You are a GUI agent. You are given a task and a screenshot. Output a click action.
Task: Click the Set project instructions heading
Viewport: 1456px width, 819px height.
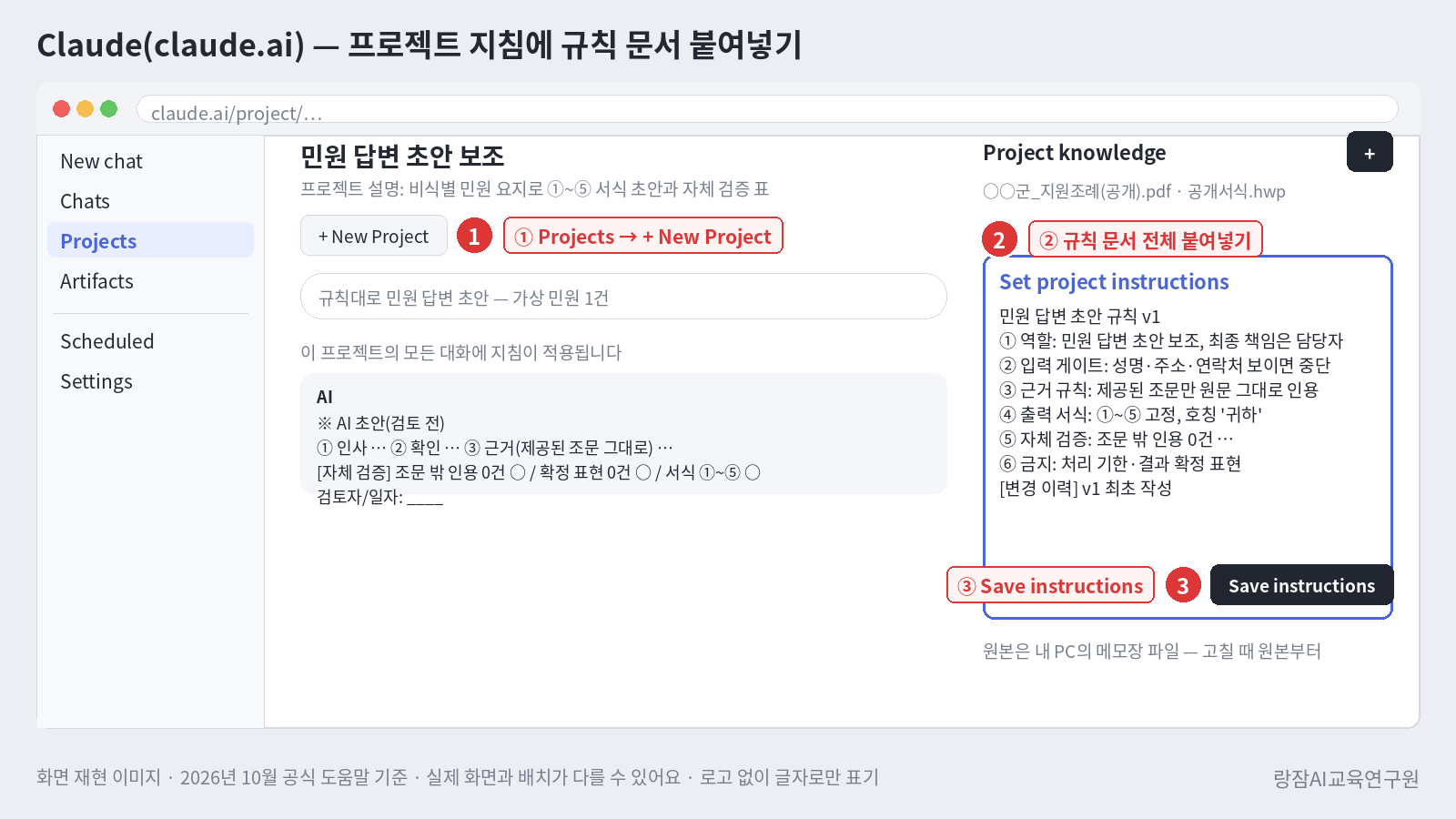tap(1114, 282)
